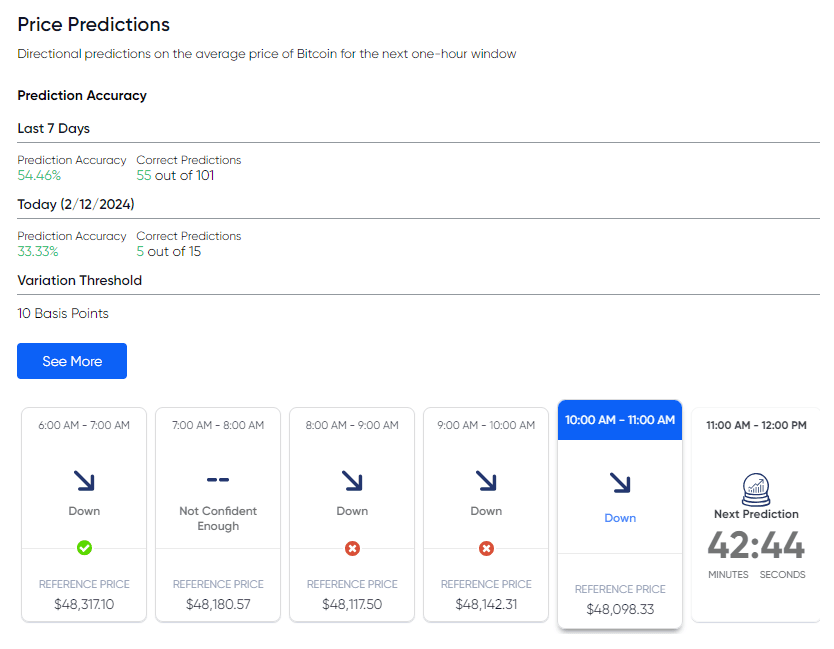Screen dimensions: 834x649
Task: Select the 11:00 AM - 12:00 PM header
Action: [x=756, y=425]
